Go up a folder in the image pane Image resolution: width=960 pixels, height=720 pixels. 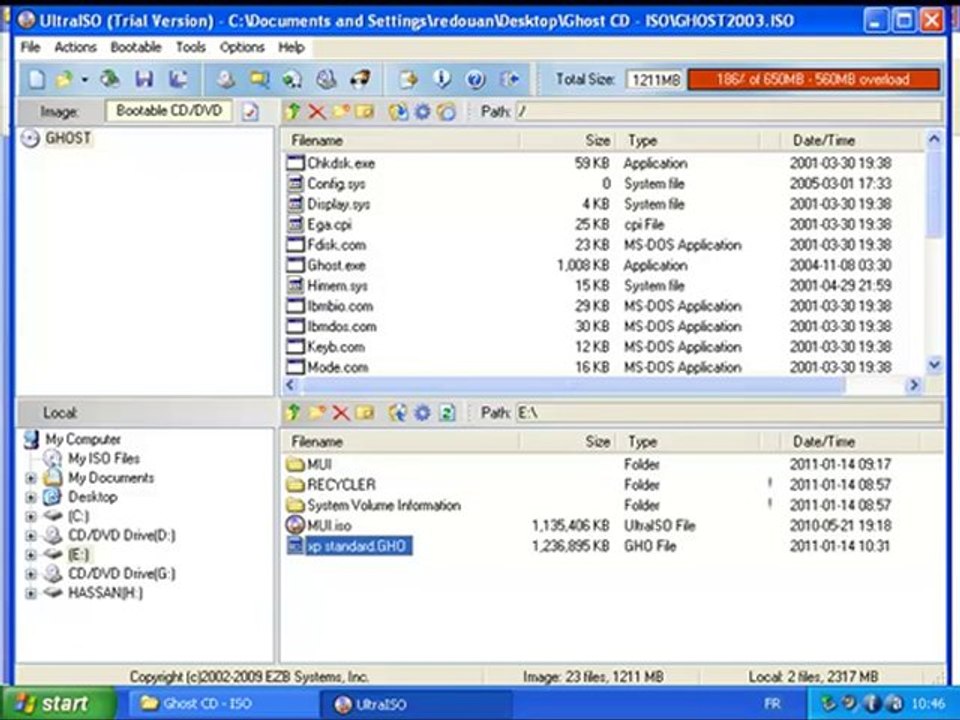[x=293, y=111]
